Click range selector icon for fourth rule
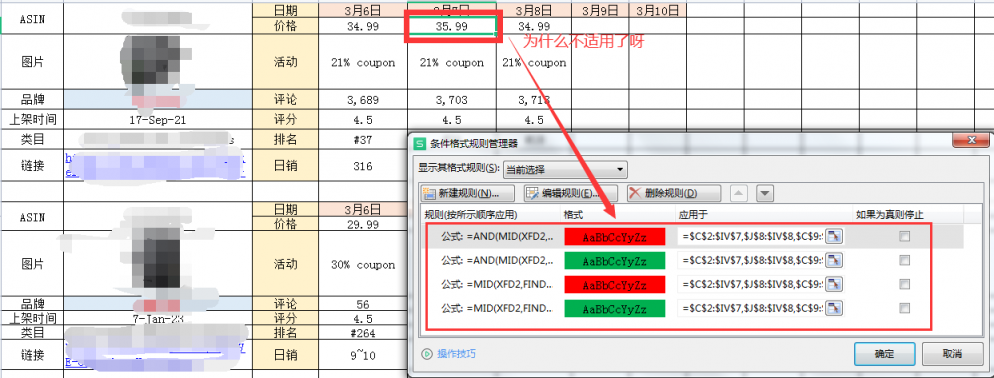The image size is (994, 378). (x=835, y=308)
